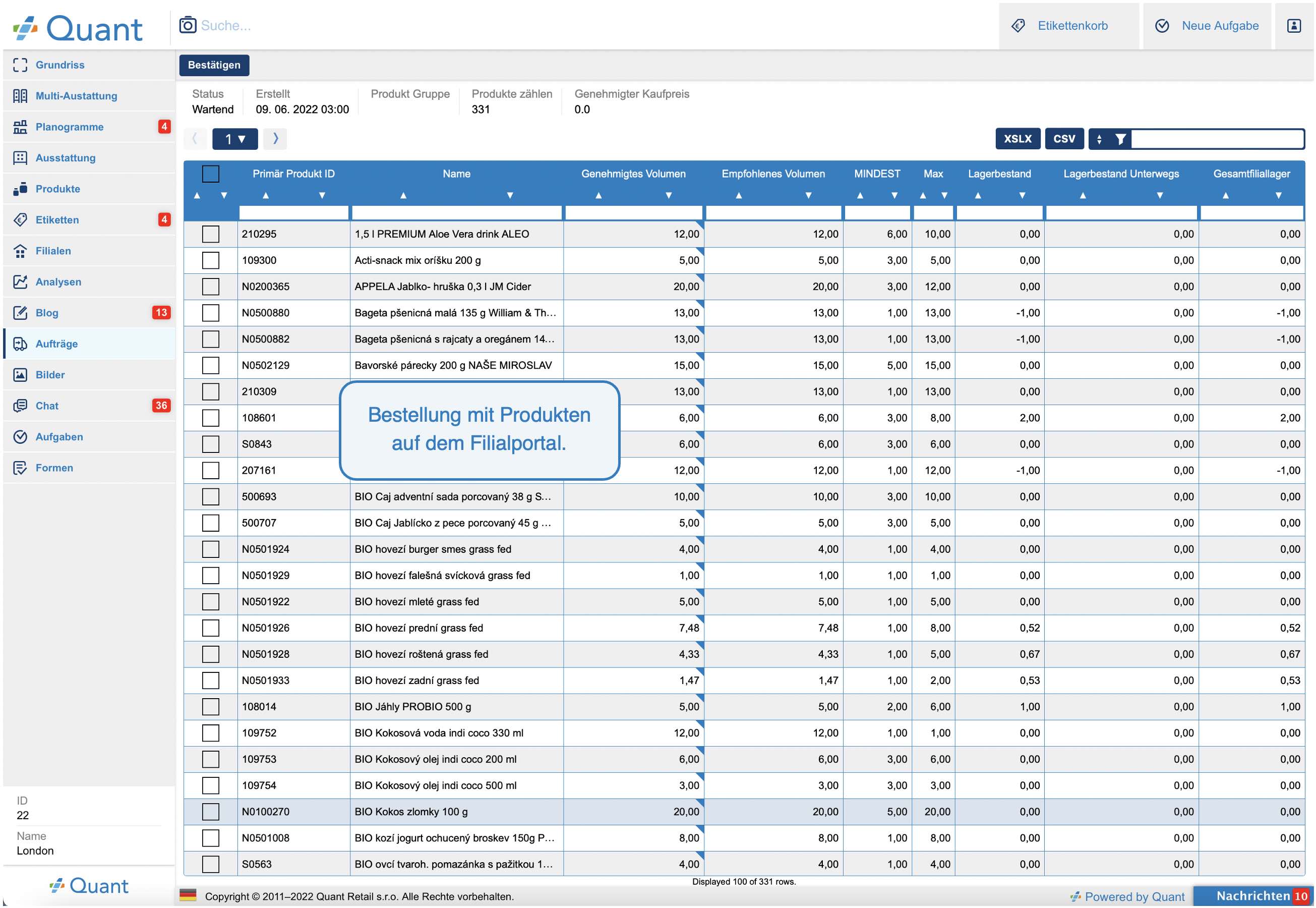Click the Formen form icon
This screenshot has width=1316, height=908.
[20, 468]
